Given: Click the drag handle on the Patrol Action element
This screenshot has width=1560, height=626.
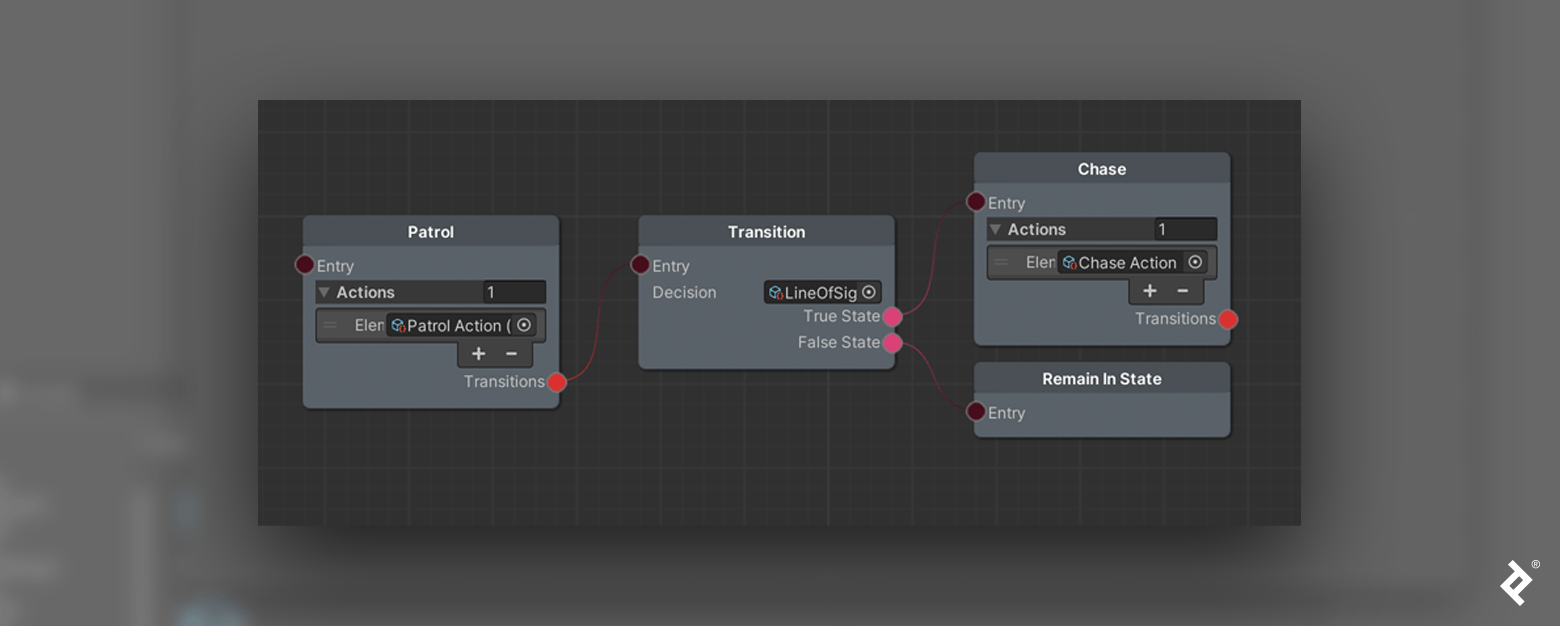Looking at the screenshot, I should (x=330, y=325).
